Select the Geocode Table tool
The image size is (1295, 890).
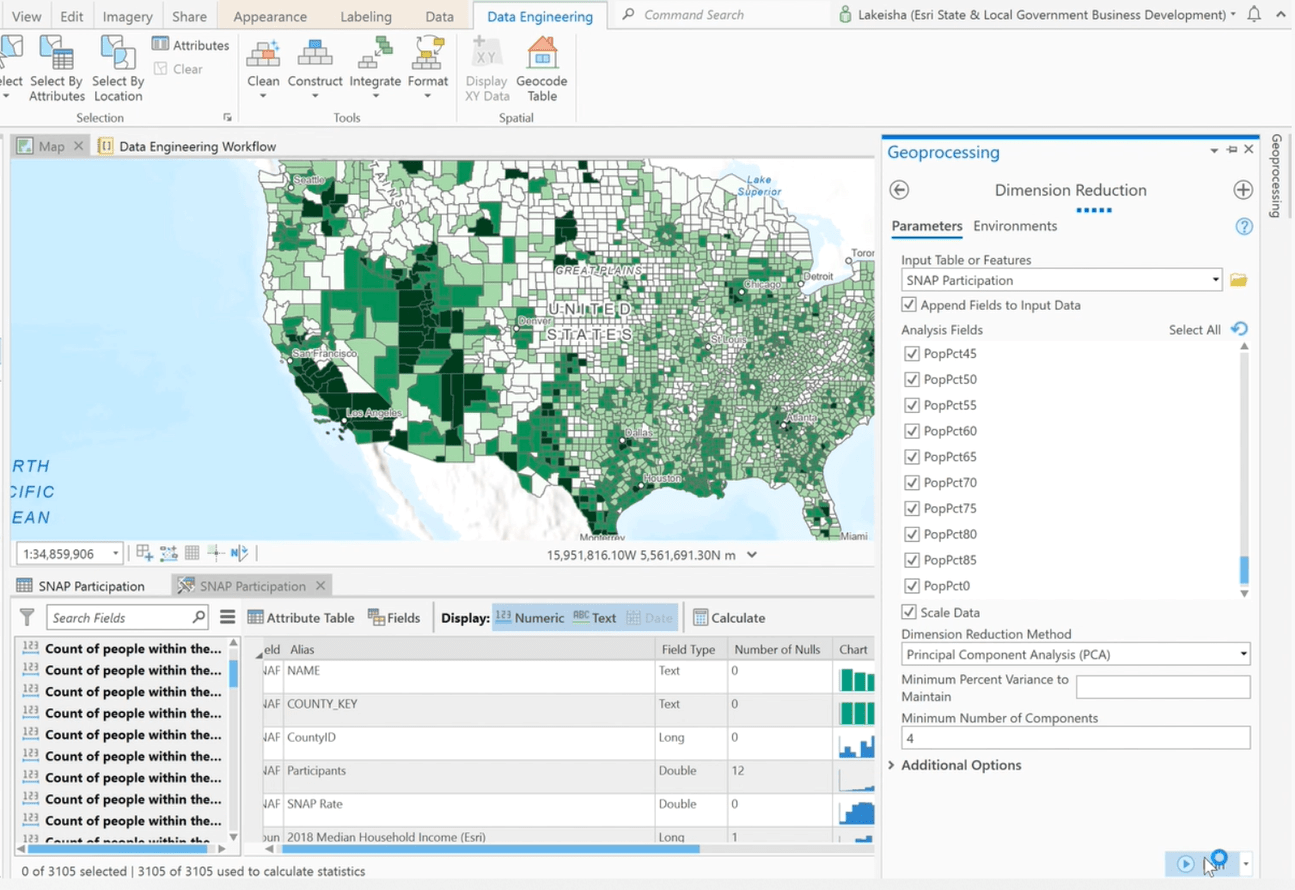click(x=542, y=68)
